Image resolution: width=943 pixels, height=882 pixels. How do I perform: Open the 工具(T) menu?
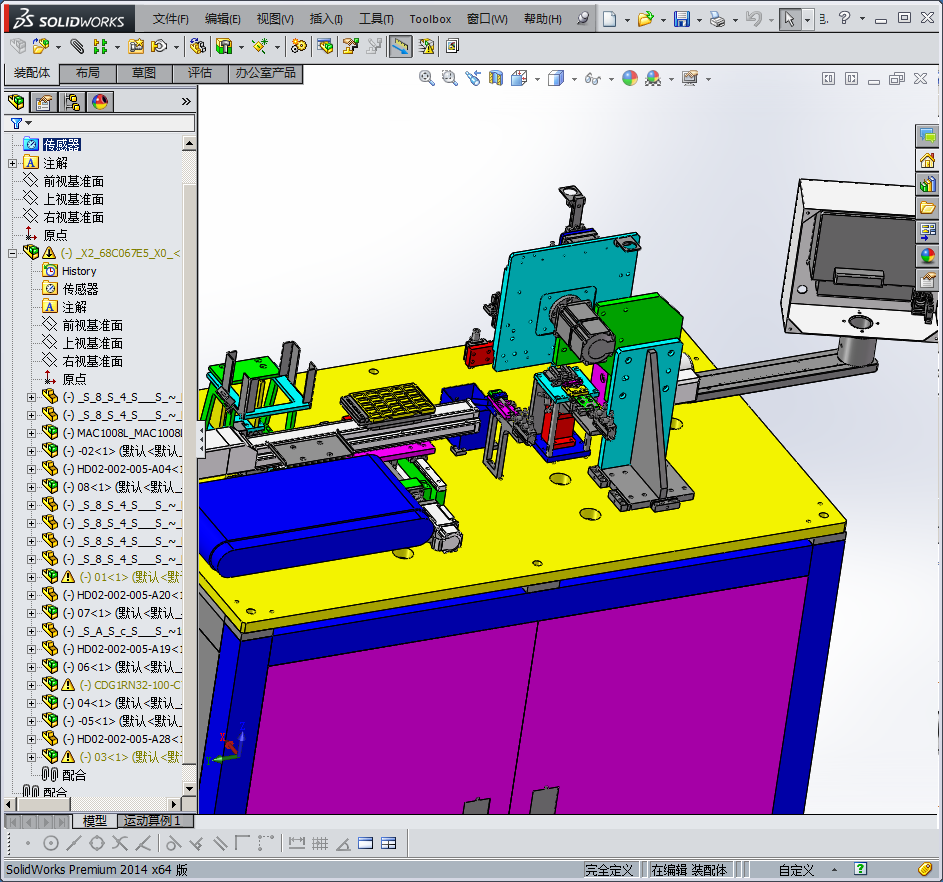click(x=376, y=19)
